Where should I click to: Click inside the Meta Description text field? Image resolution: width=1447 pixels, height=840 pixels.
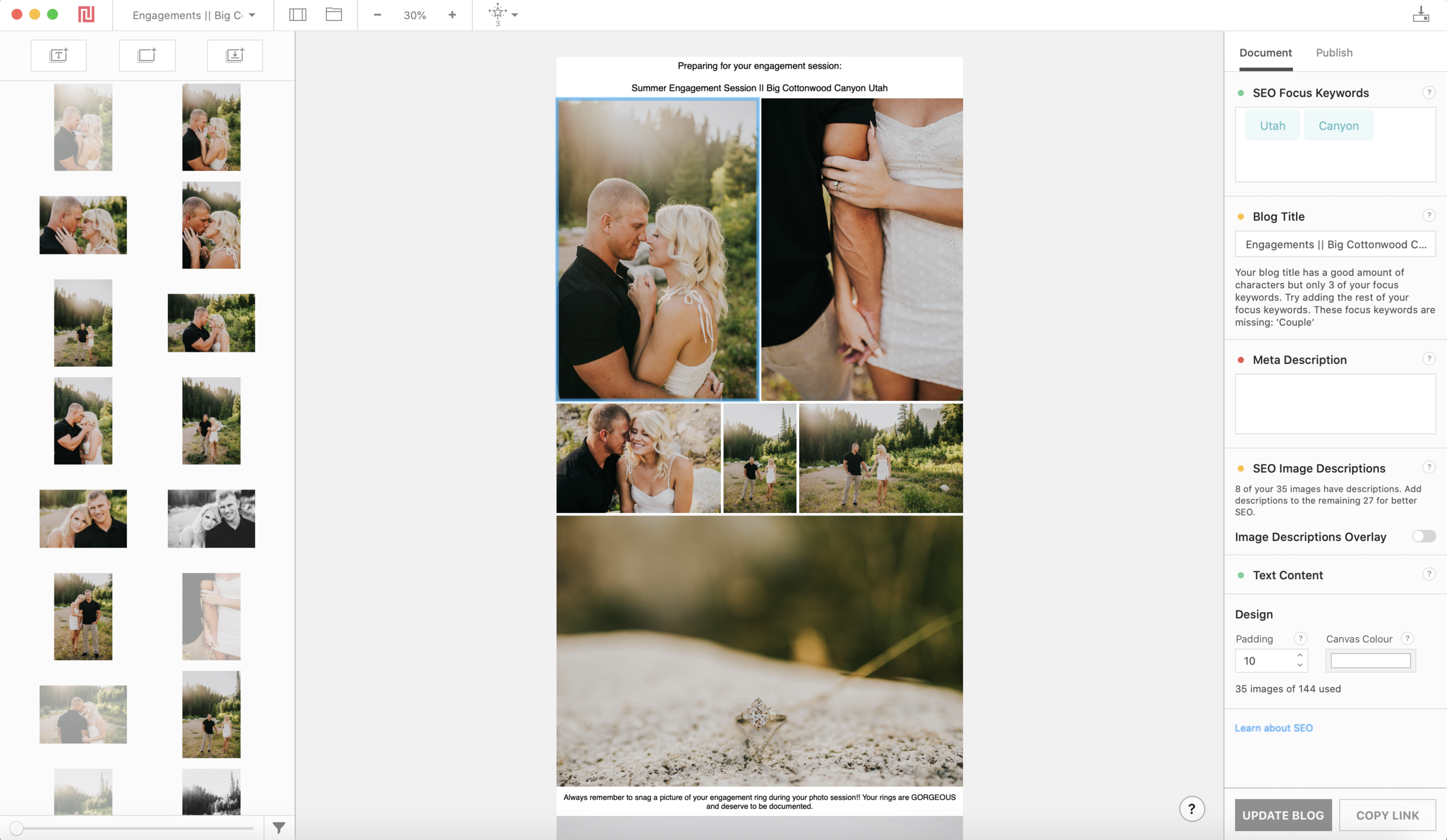(x=1335, y=404)
